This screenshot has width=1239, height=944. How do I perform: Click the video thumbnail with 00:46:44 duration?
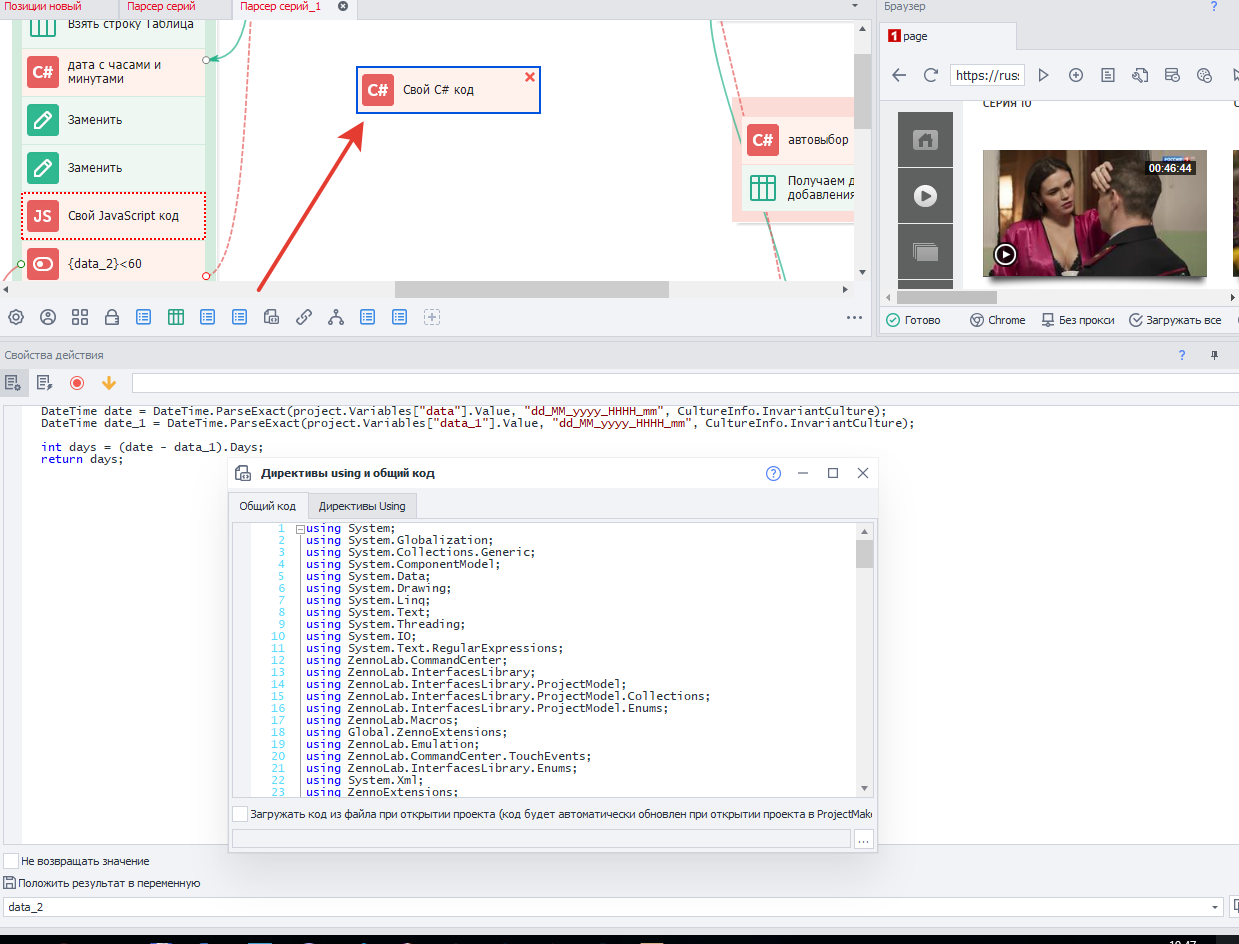pos(1094,213)
